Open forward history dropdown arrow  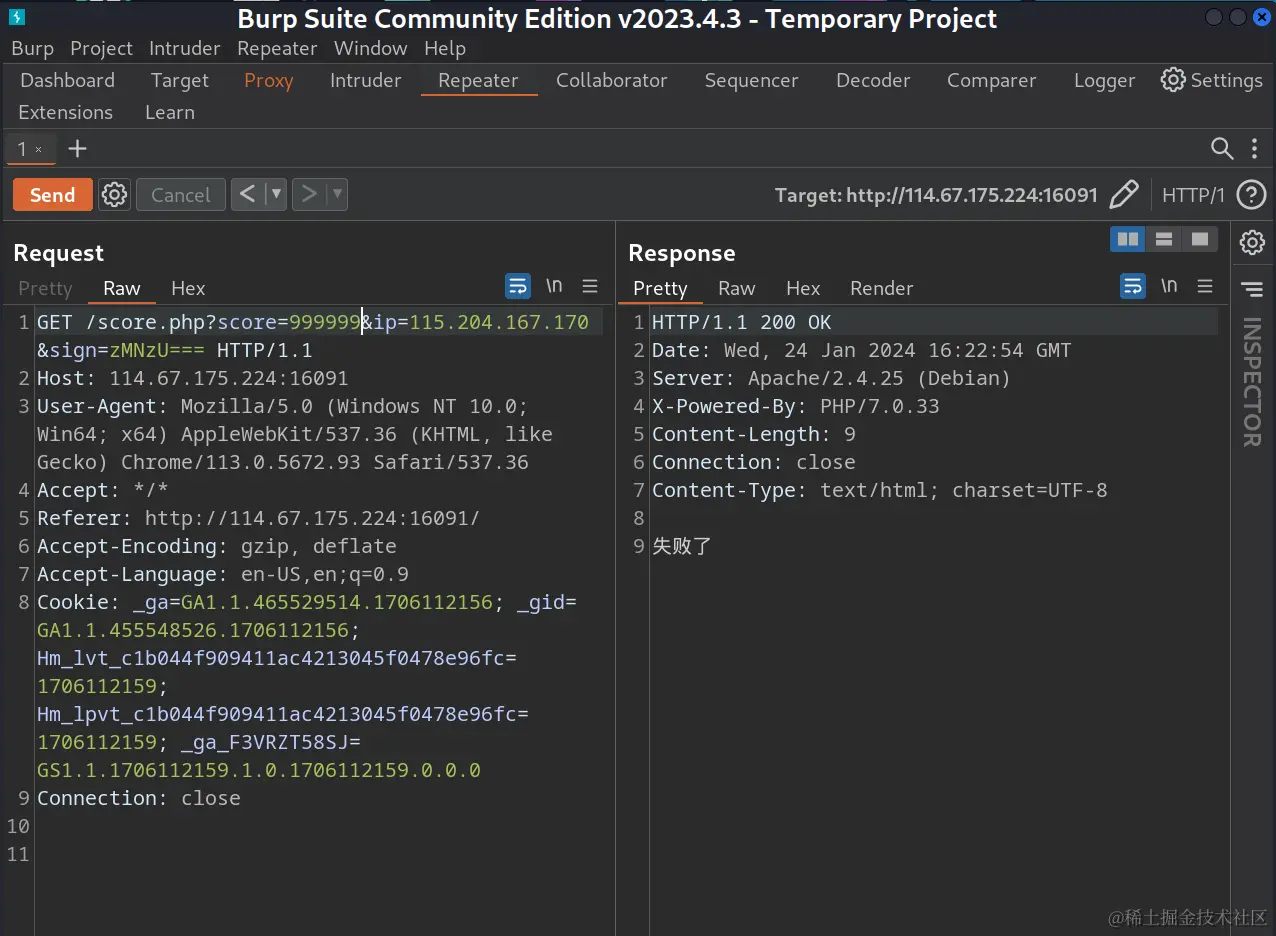337,194
